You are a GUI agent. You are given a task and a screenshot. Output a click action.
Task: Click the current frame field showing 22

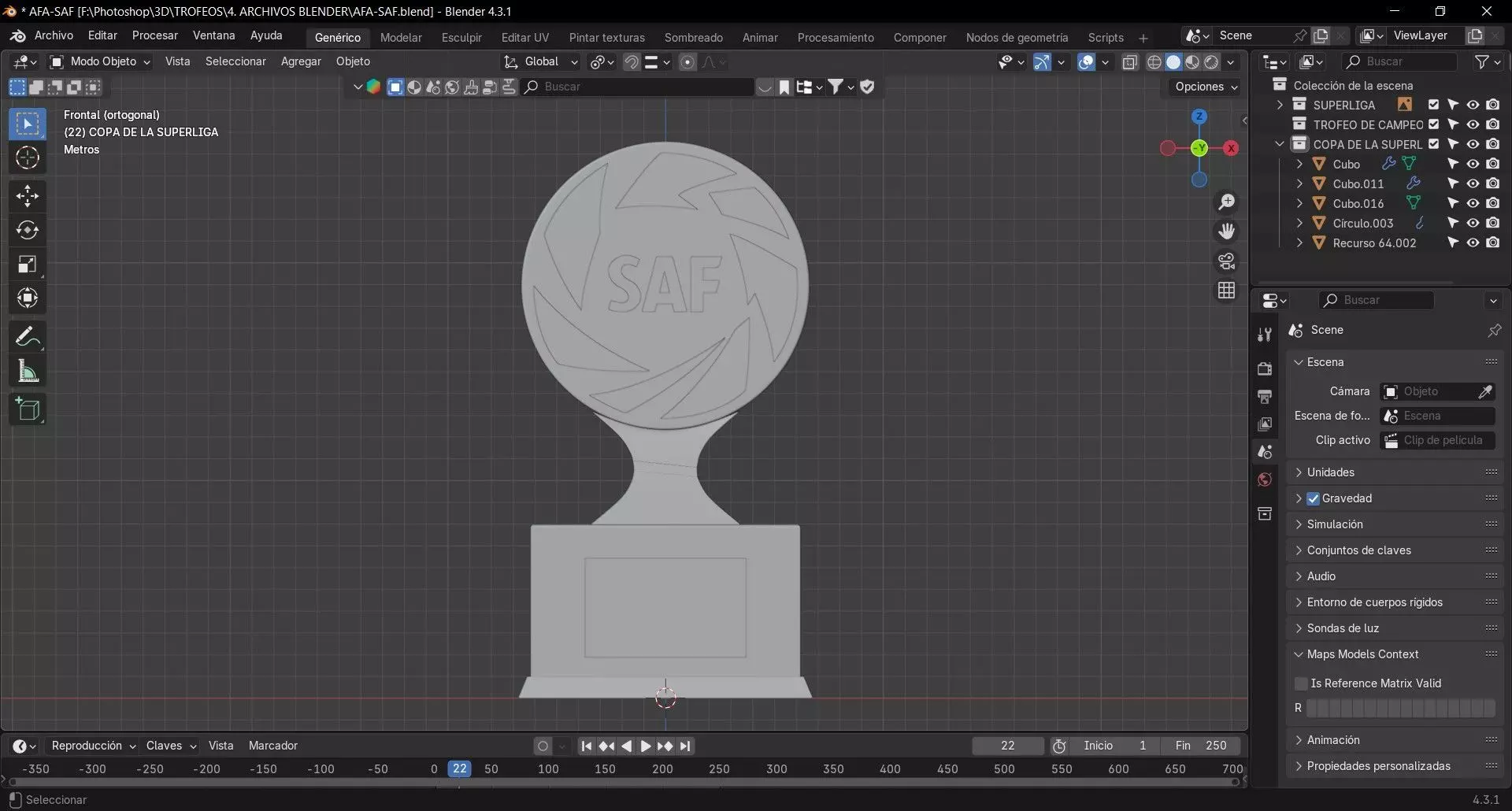click(1008, 746)
